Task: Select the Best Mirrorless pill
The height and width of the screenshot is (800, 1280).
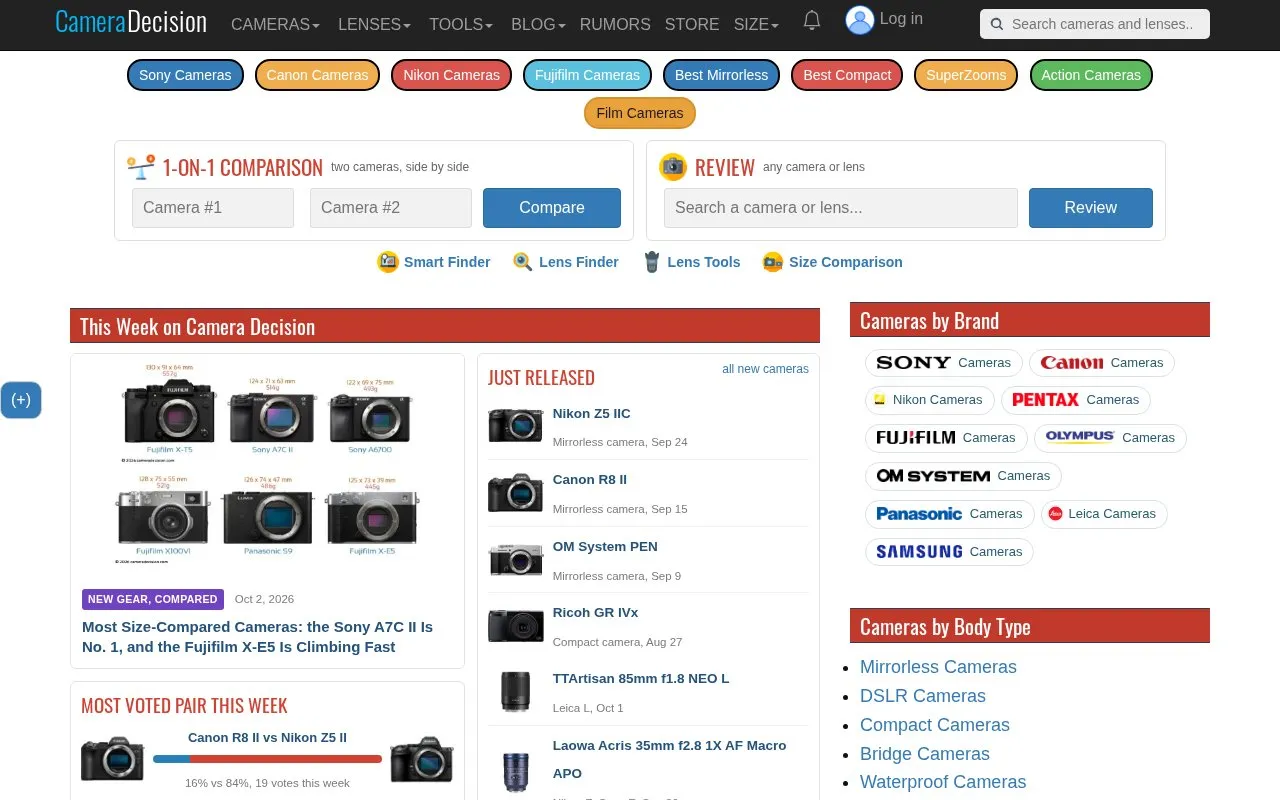Action: point(721,75)
